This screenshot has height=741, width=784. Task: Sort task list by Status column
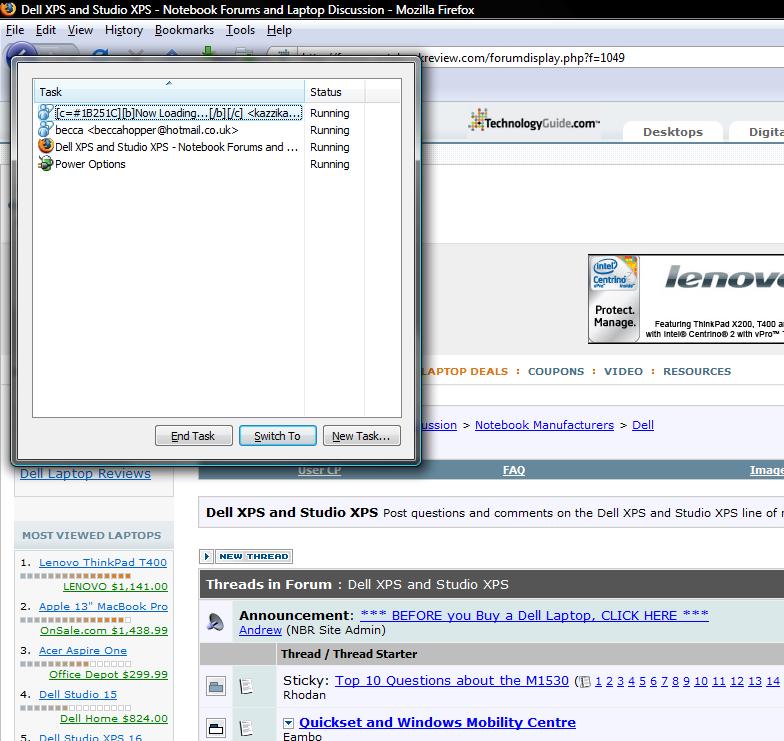click(x=334, y=92)
